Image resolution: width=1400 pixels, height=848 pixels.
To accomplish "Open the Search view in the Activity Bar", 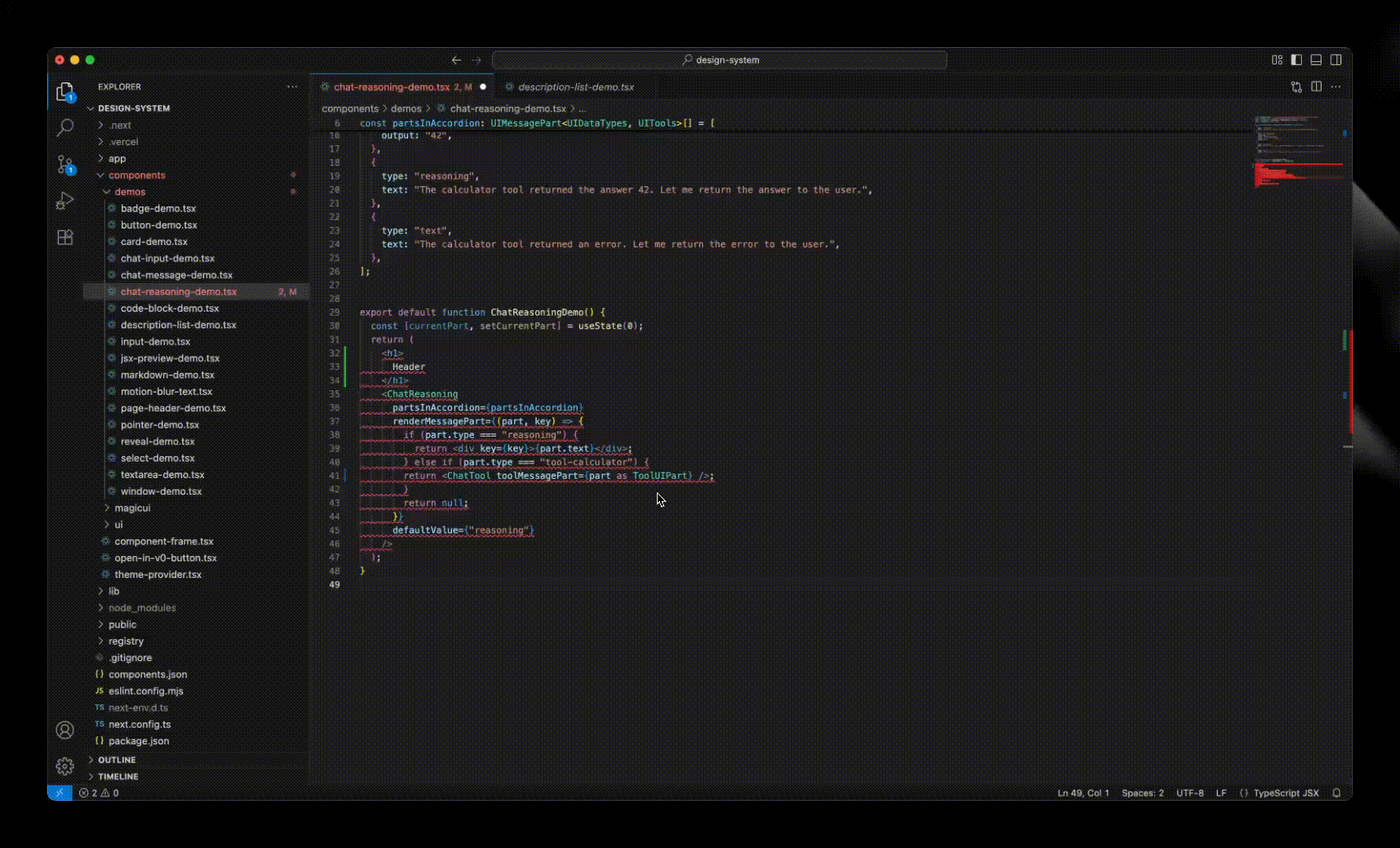I will (65, 126).
